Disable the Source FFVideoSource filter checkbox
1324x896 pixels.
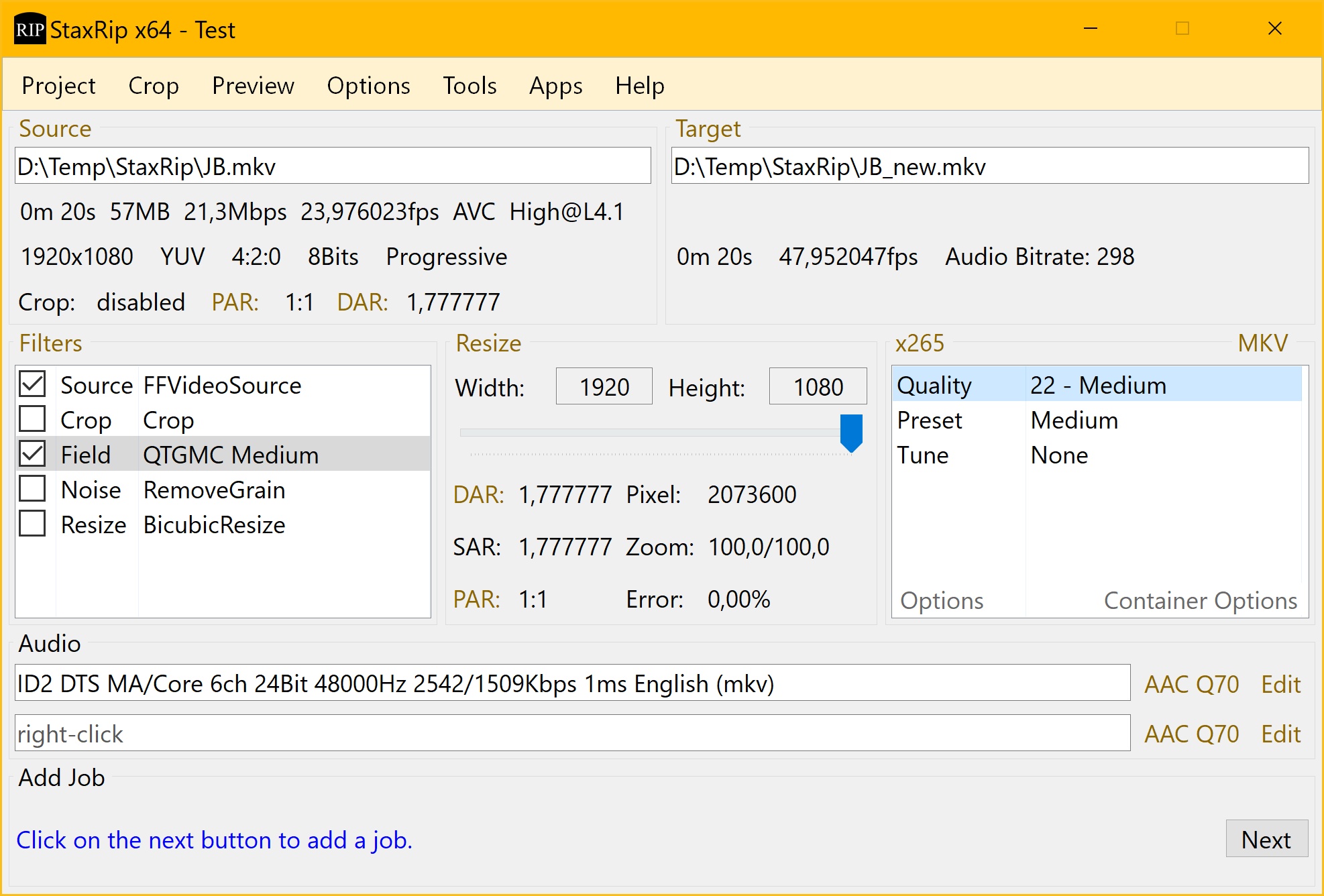(32, 384)
